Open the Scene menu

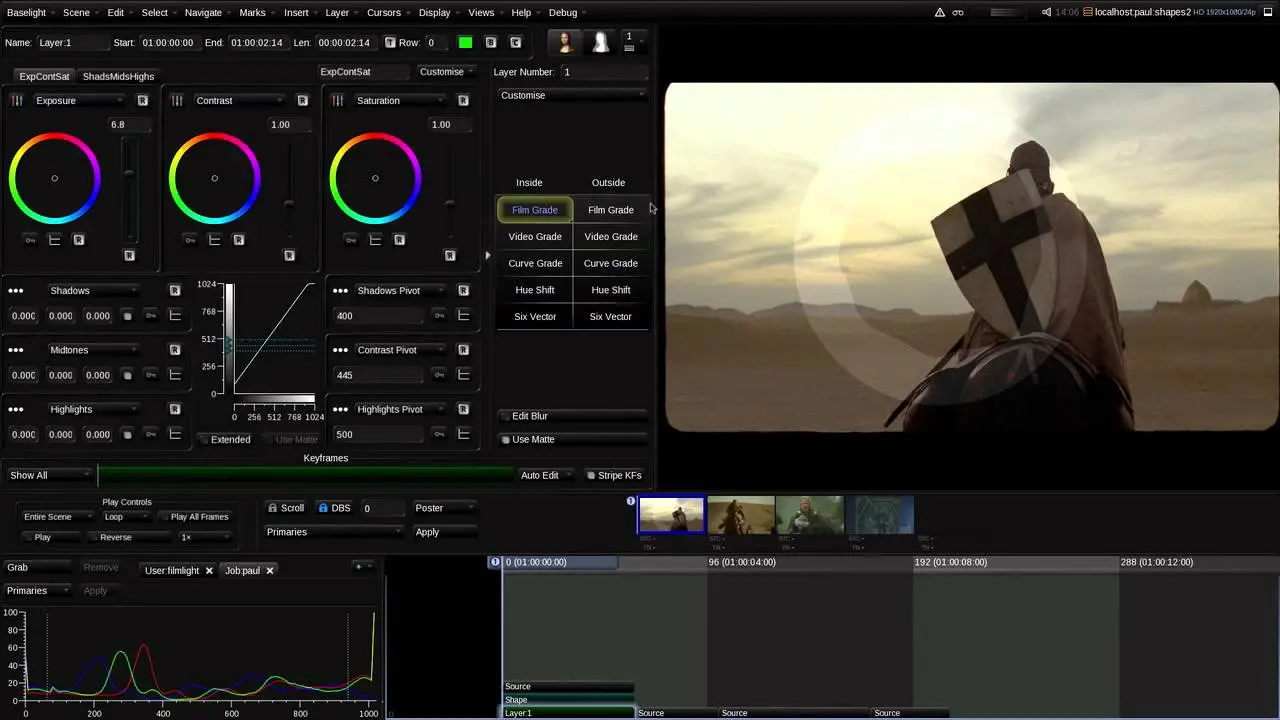click(76, 12)
